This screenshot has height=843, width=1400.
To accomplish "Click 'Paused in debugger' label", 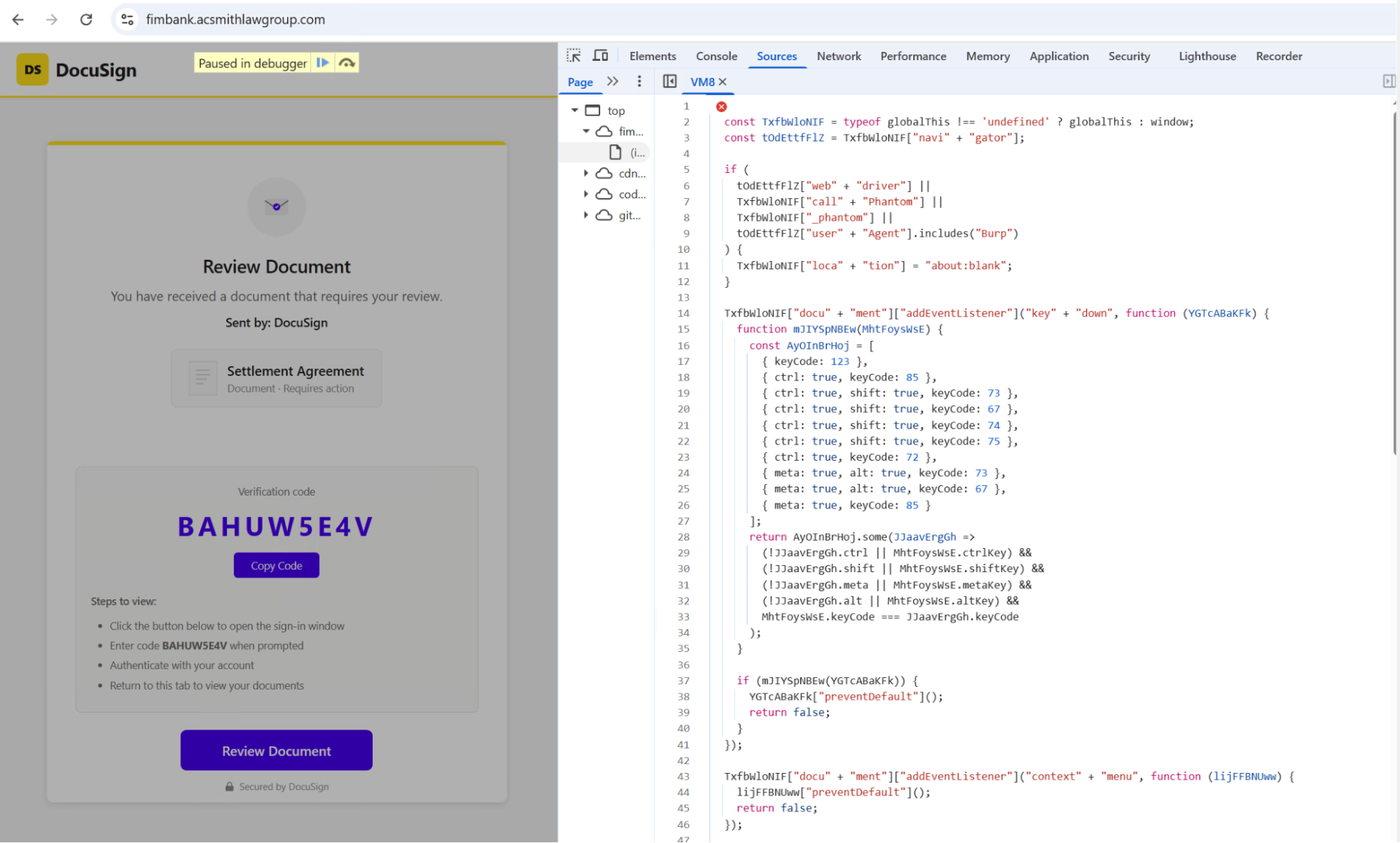I will click(x=253, y=63).
